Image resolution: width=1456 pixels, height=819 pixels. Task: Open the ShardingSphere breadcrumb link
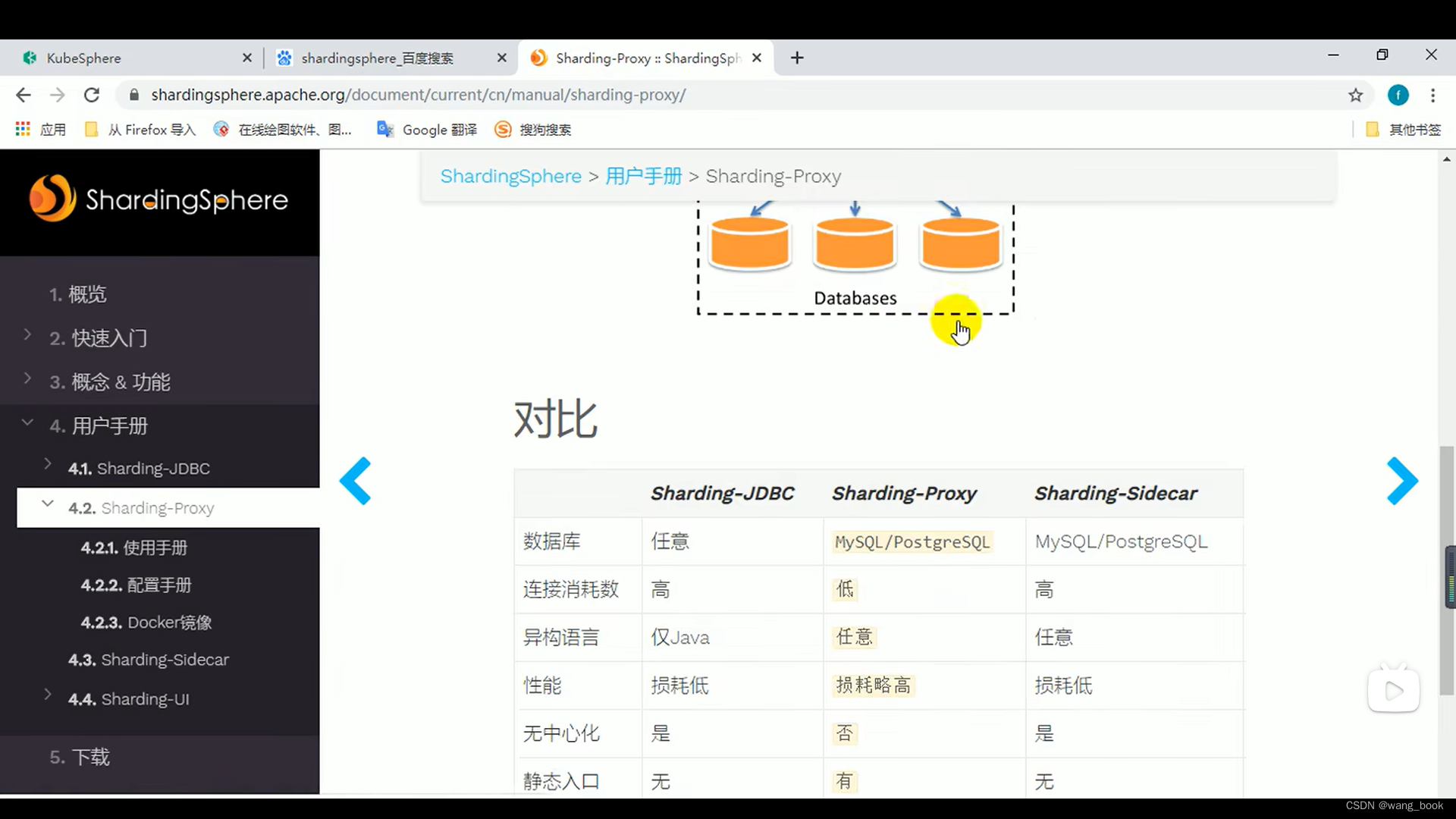pos(511,176)
